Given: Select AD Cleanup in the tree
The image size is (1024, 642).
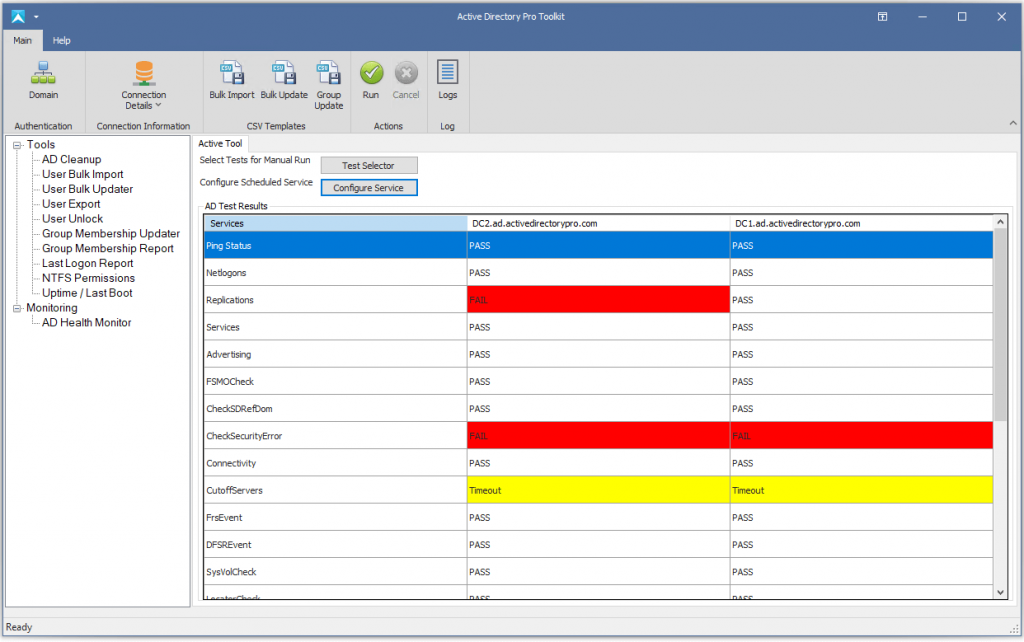Looking at the screenshot, I should (x=72, y=159).
